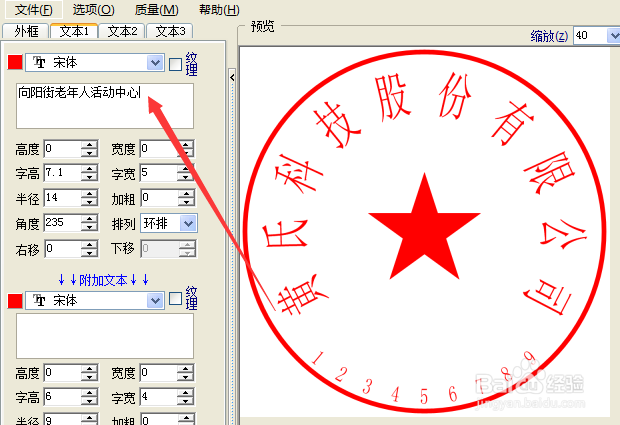Image resolution: width=620 pixels, height=425 pixels.
Task: Increase 半径 14 using up arrow
Action: (x=90, y=194)
